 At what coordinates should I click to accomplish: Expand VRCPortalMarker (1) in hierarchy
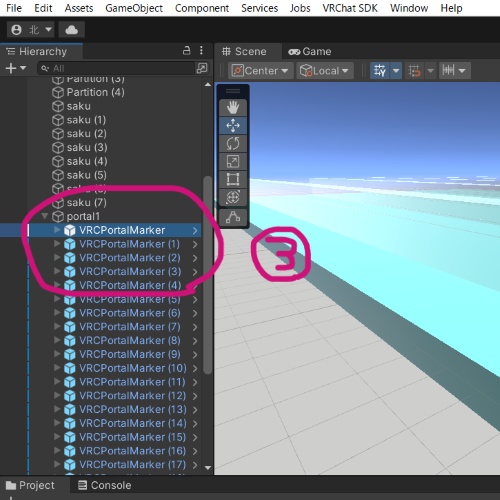[57, 244]
